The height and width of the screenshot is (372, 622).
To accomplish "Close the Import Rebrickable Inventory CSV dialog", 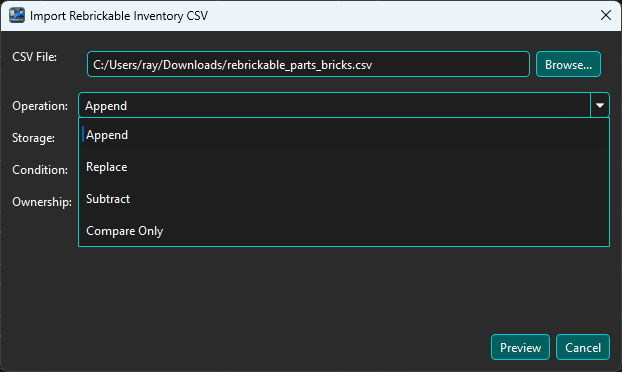I will point(605,15).
